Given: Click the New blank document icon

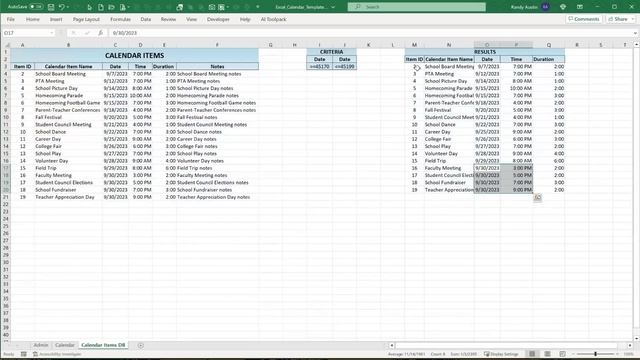Looking at the screenshot, I should [x=100, y=7].
